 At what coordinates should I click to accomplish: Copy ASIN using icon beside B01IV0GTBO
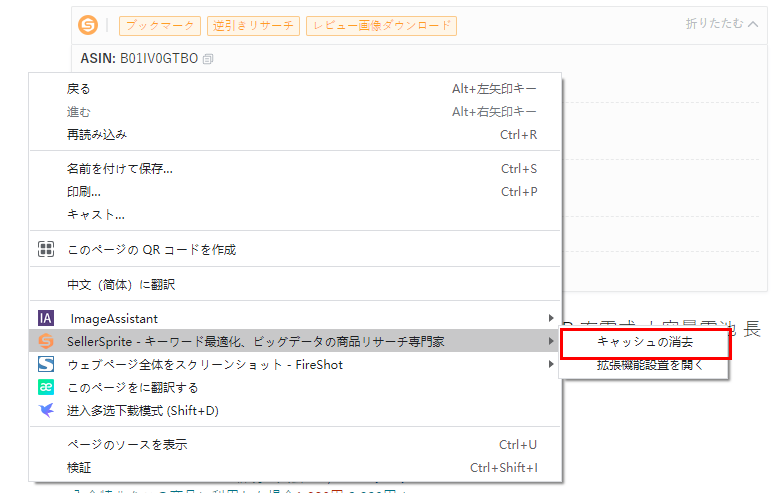click(208, 59)
